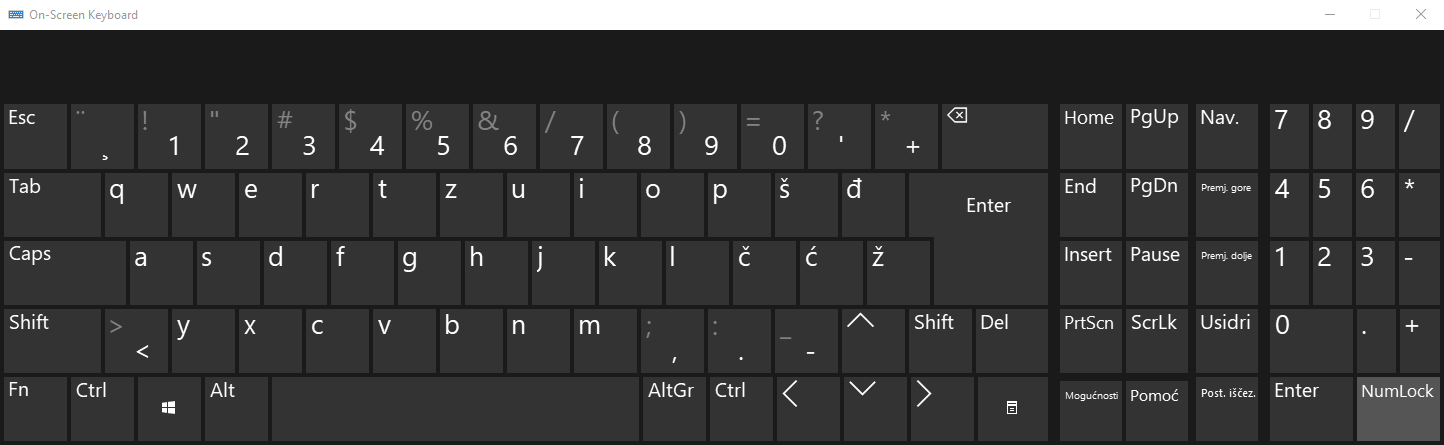The image size is (1444, 445).
Task: Click the space bar key
Action: [454, 408]
